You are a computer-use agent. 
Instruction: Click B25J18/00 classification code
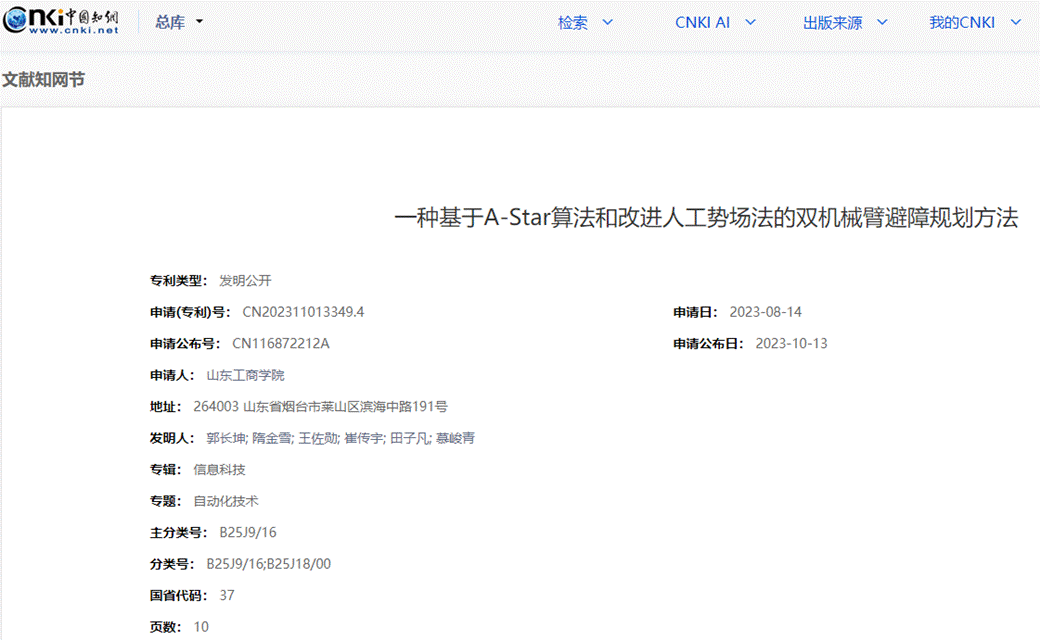(299, 564)
